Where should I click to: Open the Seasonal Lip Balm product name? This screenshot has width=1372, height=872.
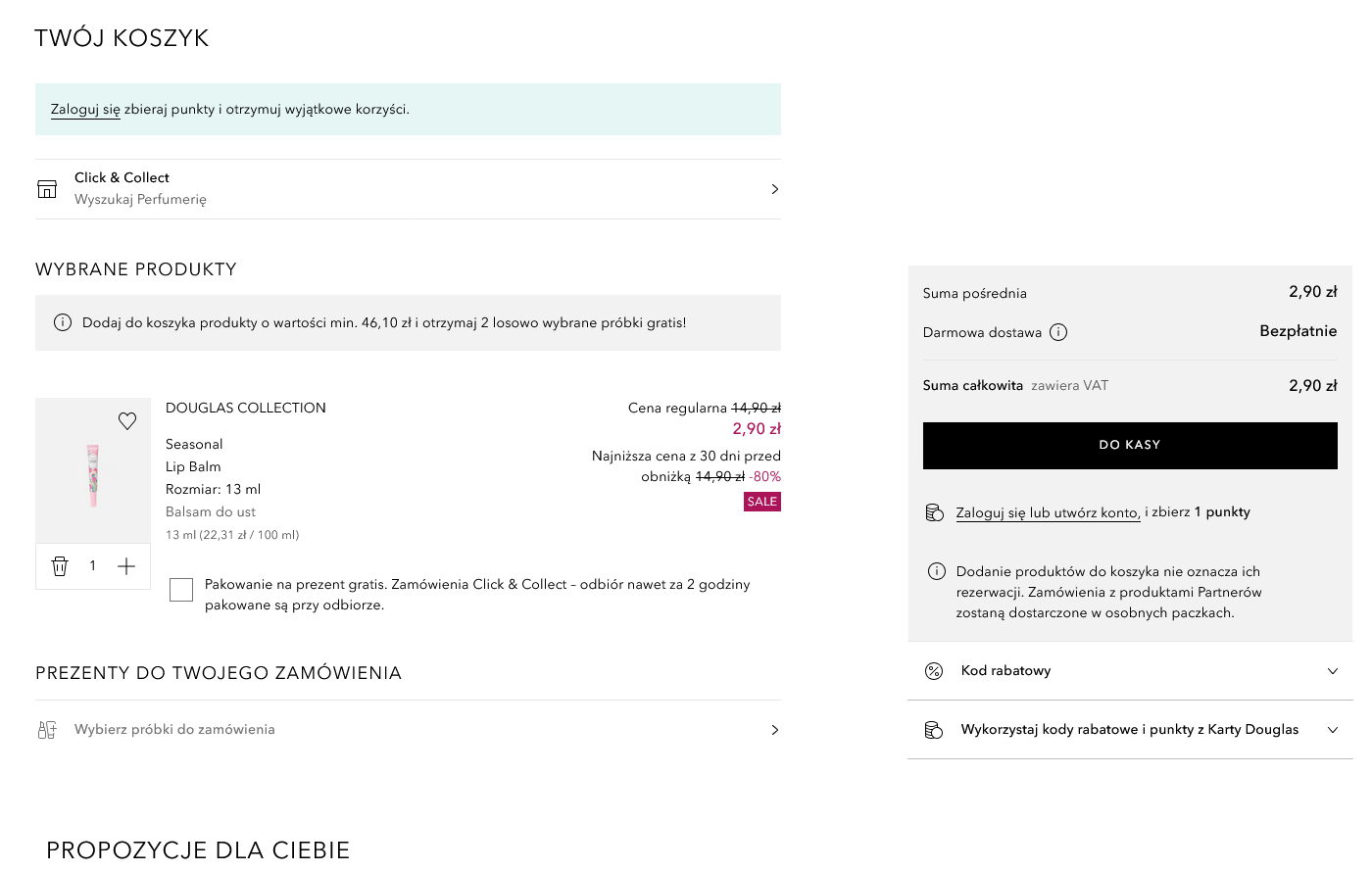click(194, 456)
